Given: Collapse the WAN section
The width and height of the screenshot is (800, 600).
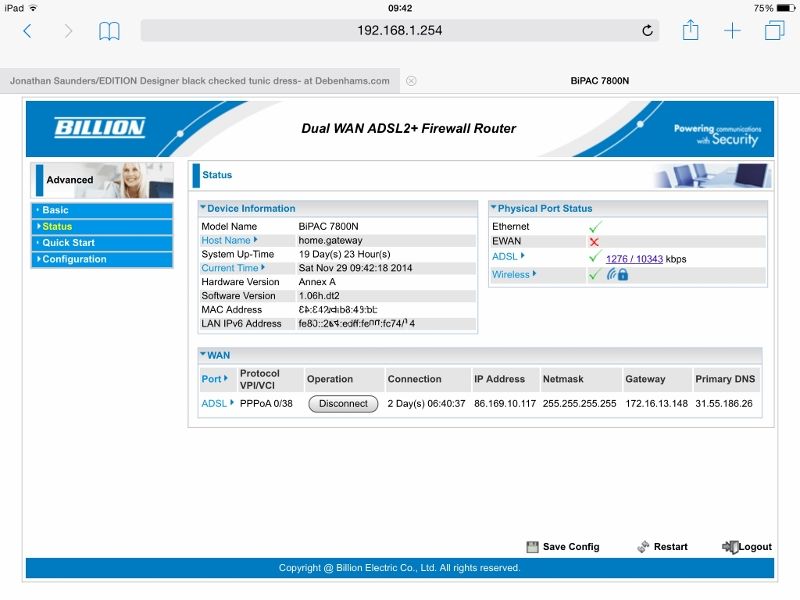Looking at the screenshot, I should tap(203, 354).
